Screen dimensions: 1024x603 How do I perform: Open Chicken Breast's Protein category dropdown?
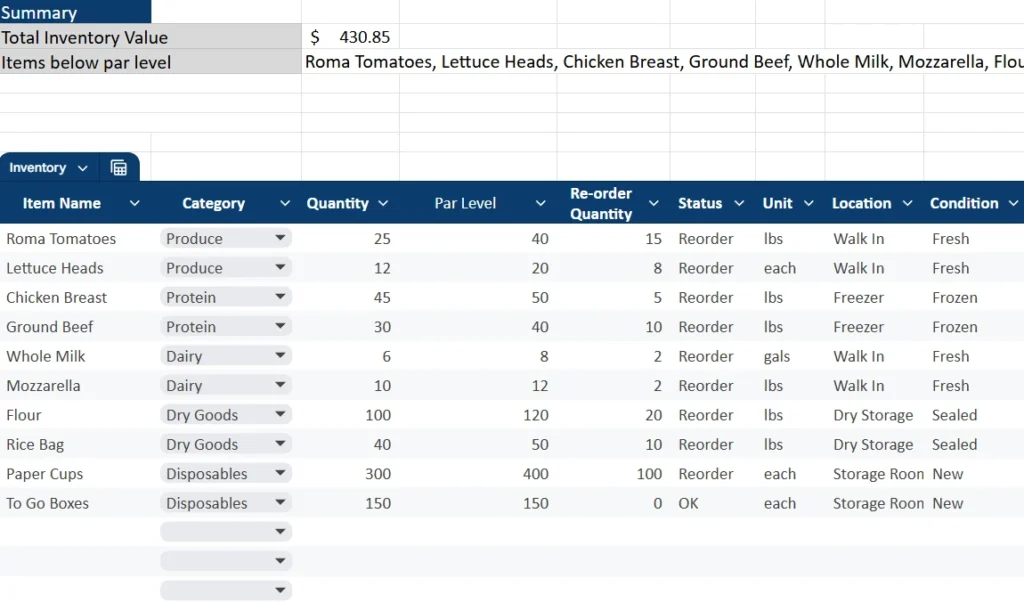click(x=281, y=297)
